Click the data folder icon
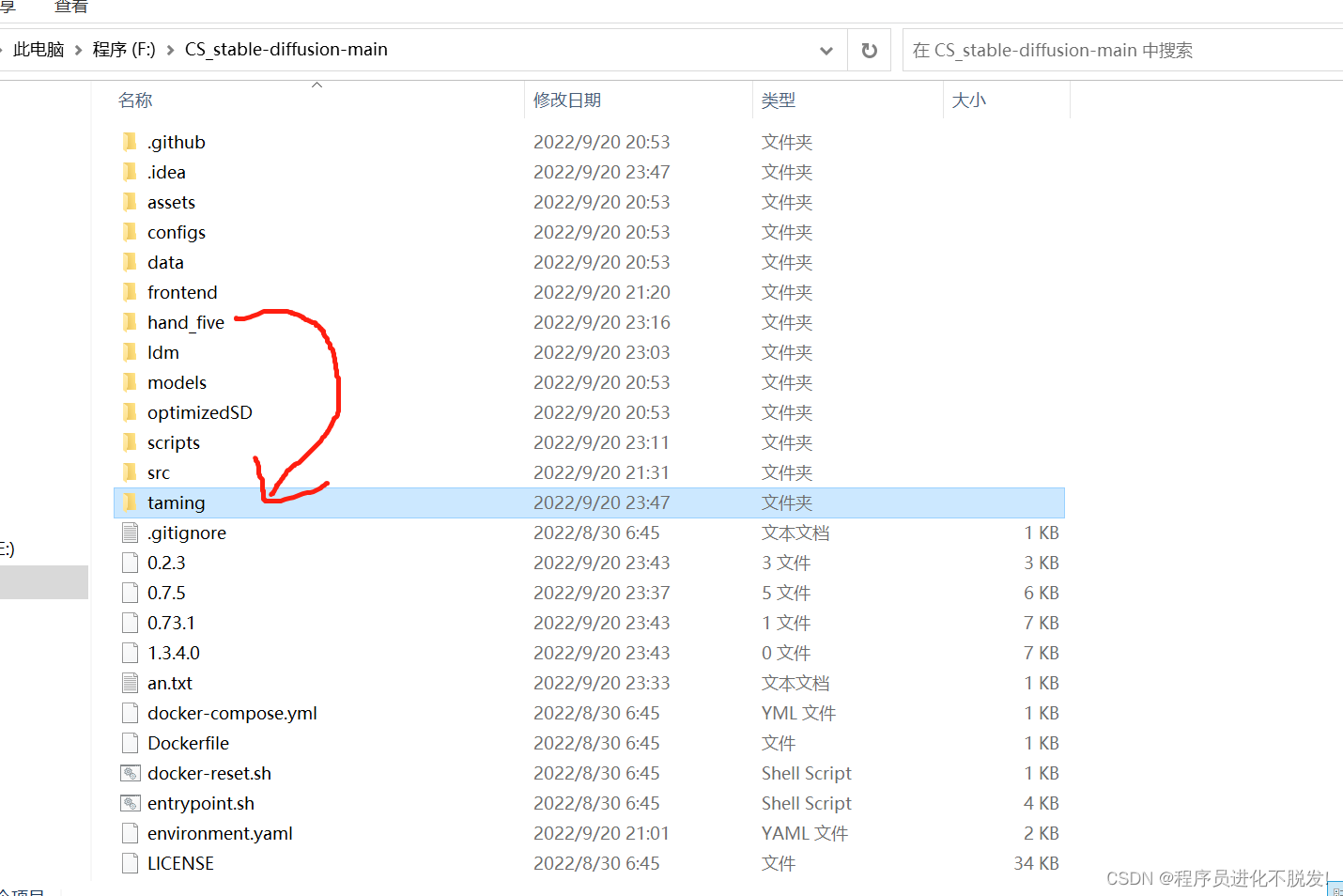Viewport: 1343px width, 896px height. tap(130, 262)
